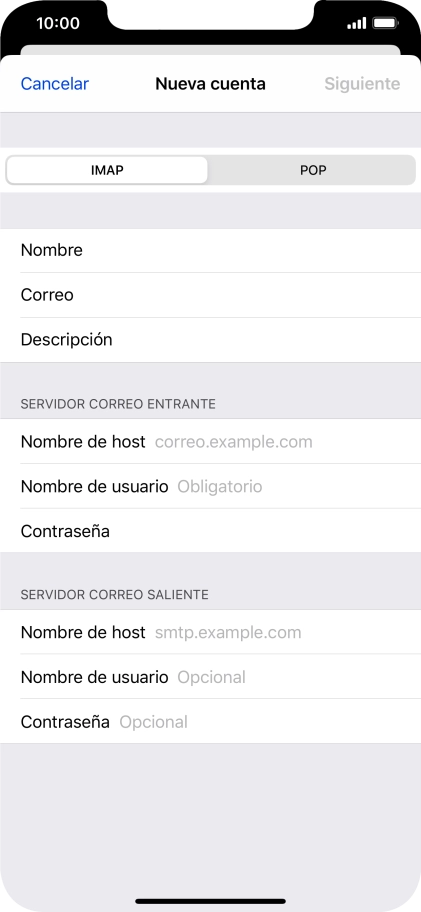Tap the Cancelar button
Screen dimensions: 421x912
pyautogui.click(x=55, y=84)
